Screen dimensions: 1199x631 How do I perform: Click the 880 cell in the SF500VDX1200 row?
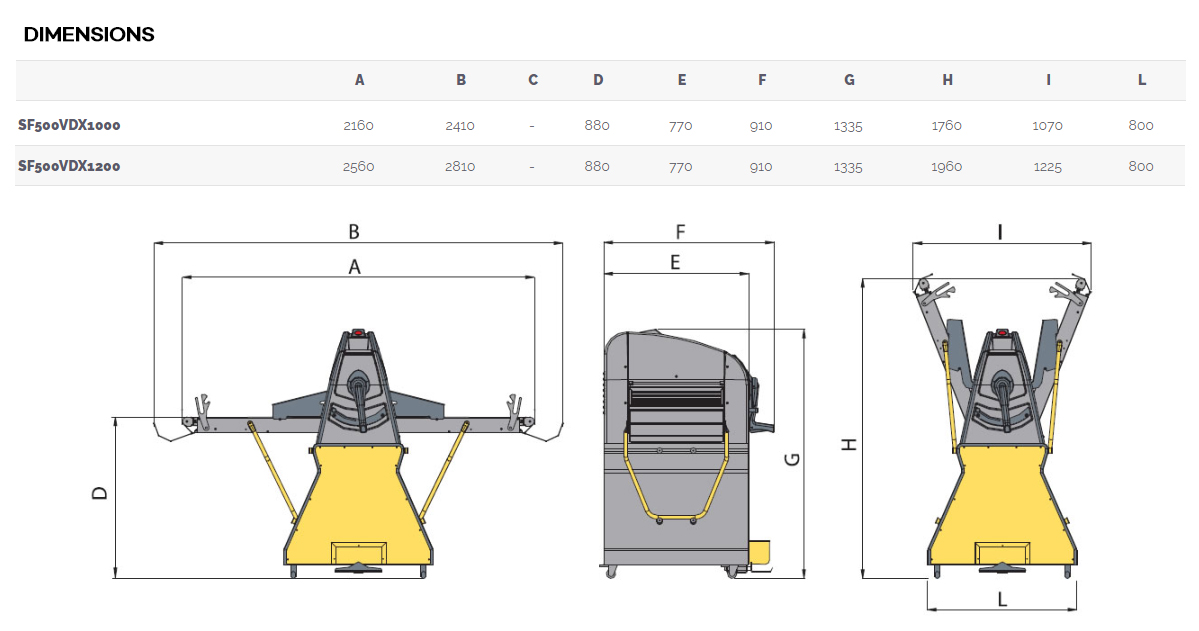point(597,166)
